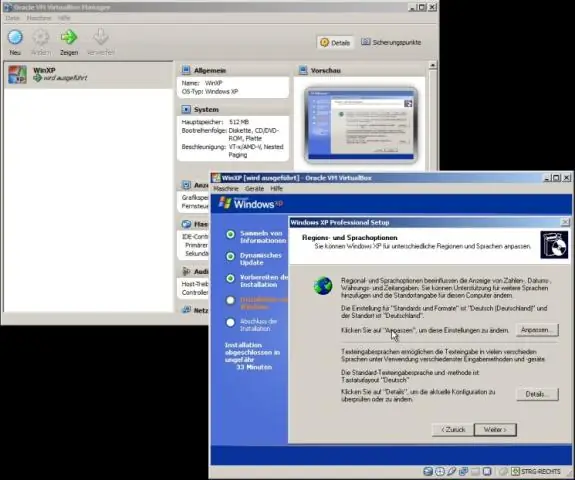Screen dimensions: 575x480
Task: Click the setup CD icon in dialog header
Action: [554, 244]
